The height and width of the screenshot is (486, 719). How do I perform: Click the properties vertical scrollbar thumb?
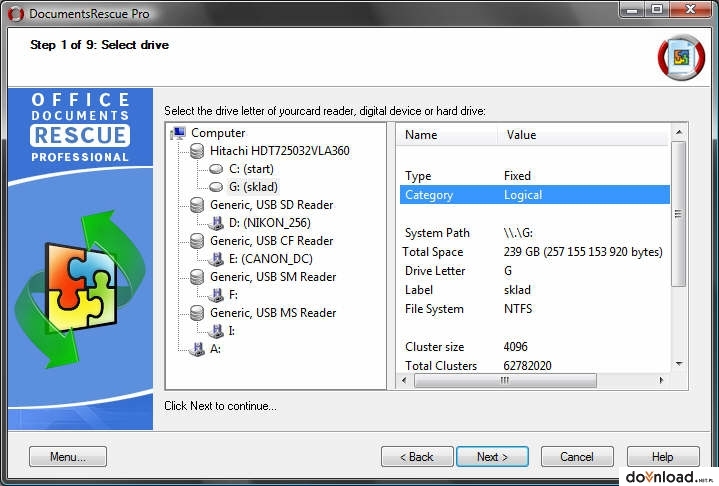coord(679,214)
